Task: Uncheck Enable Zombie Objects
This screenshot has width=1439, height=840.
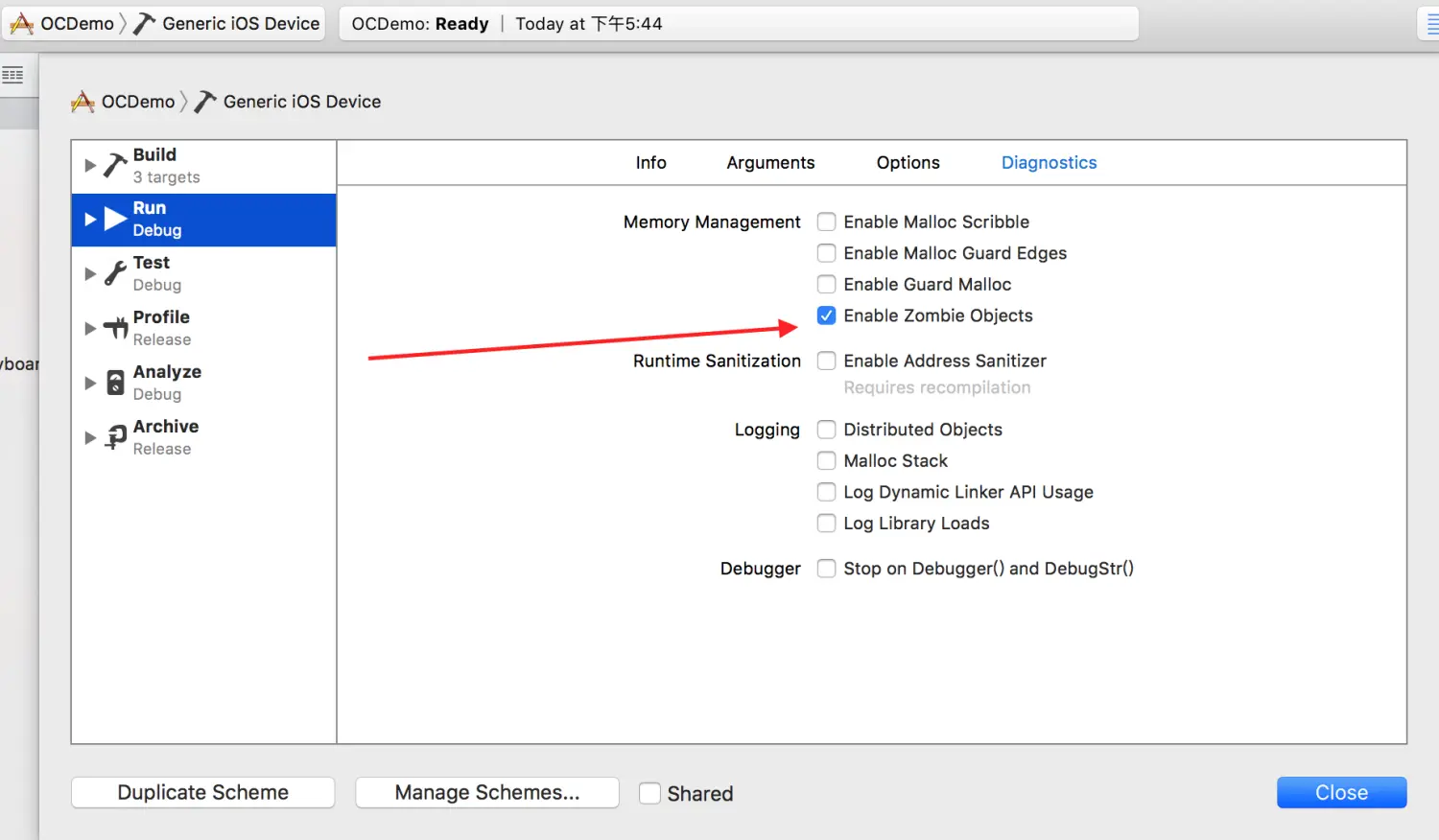Action: click(826, 315)
